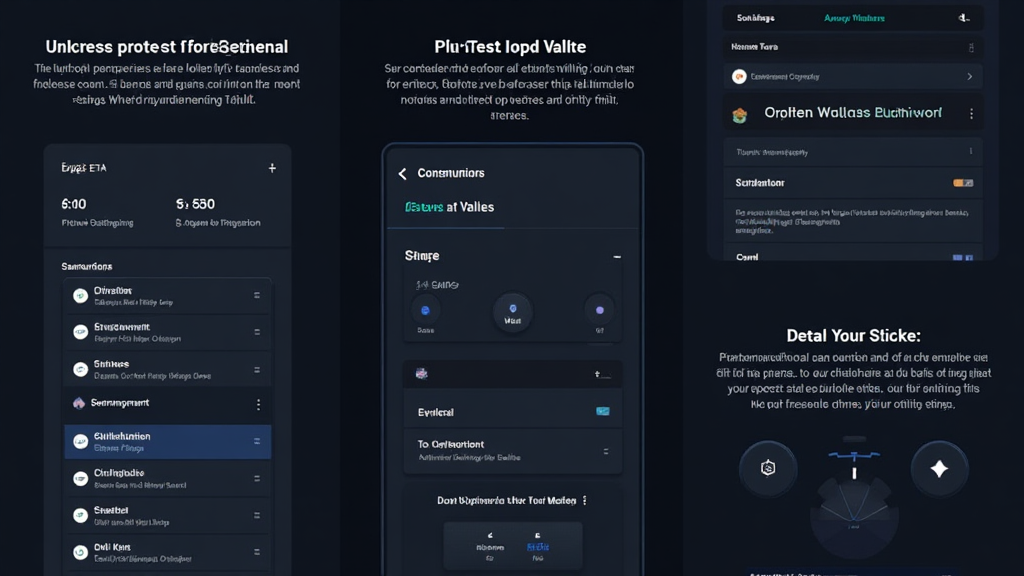Click the round hexagon icon button left of the dial
The width and height of the screenshot is (1024, 576).
click(768, 469)
